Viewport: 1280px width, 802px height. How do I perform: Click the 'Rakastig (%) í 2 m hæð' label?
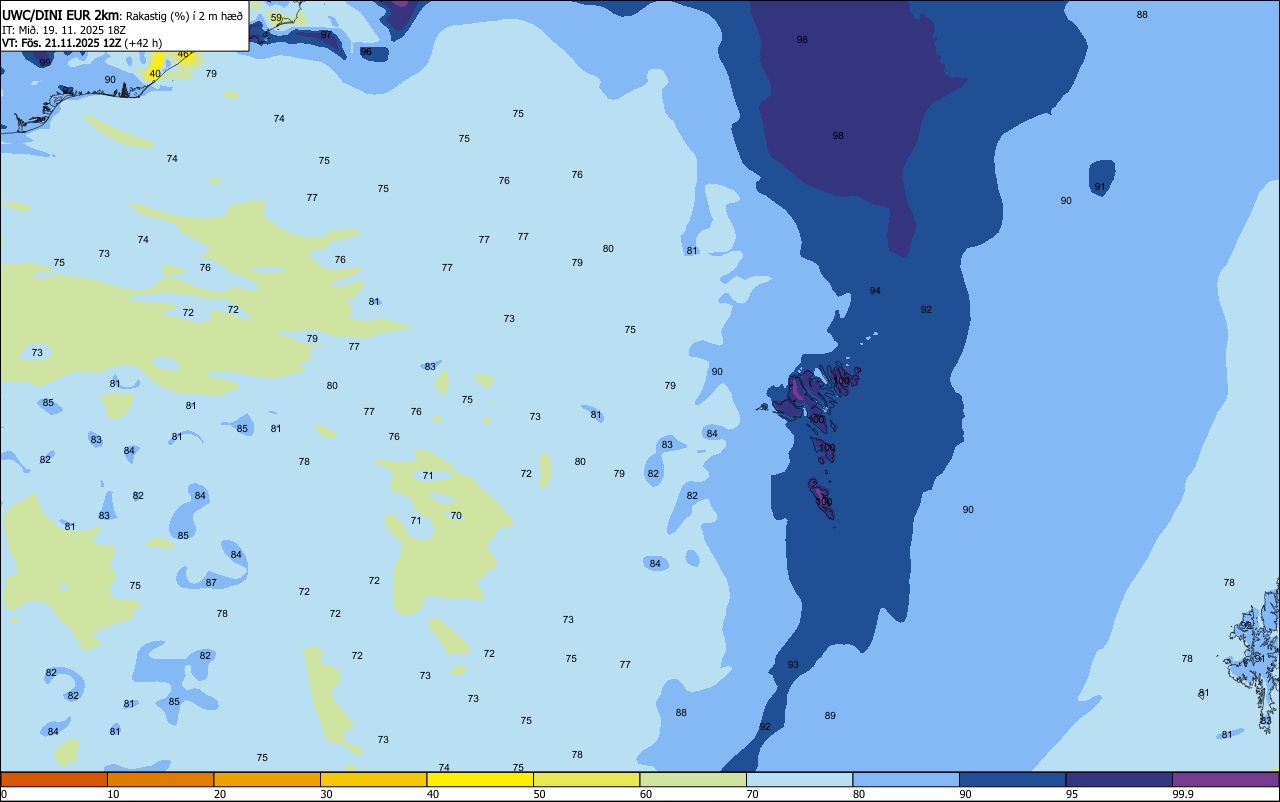pos(184,16)
